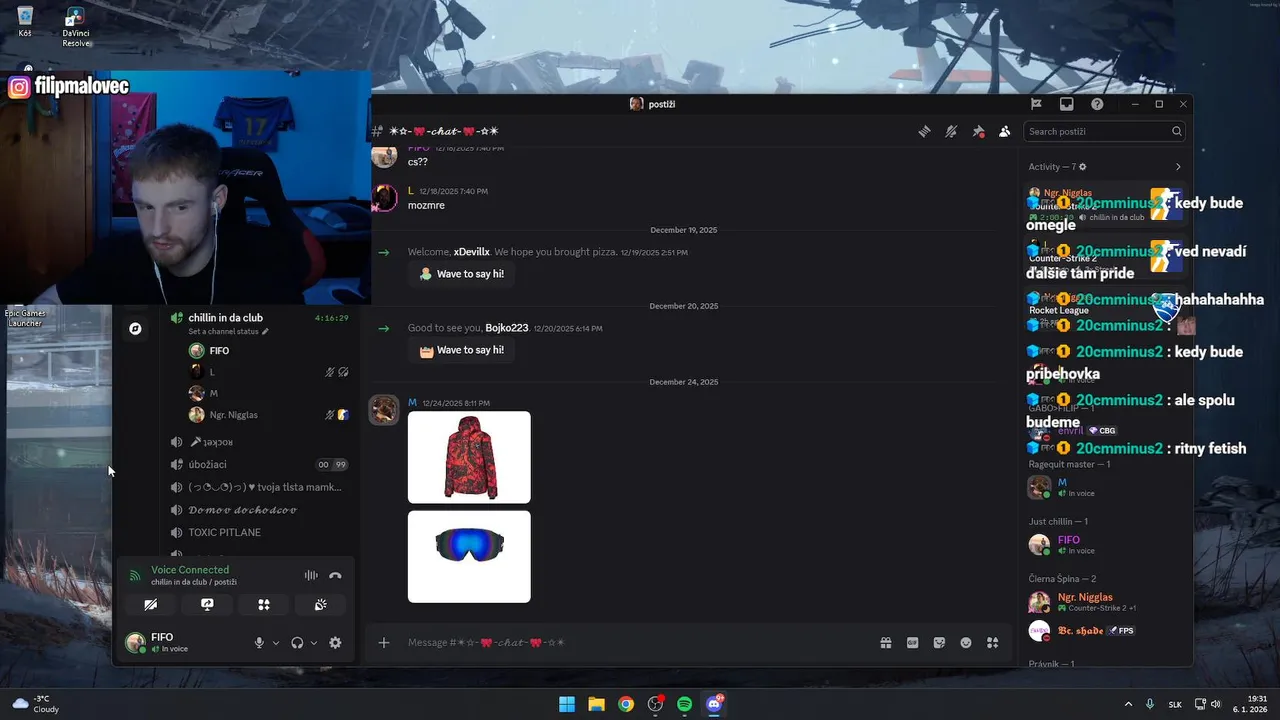The width and height of the screenshot is (1280, 720).
Task: Open headphone output options arrow
Action: pyautogui.click(x=314, y=643)
